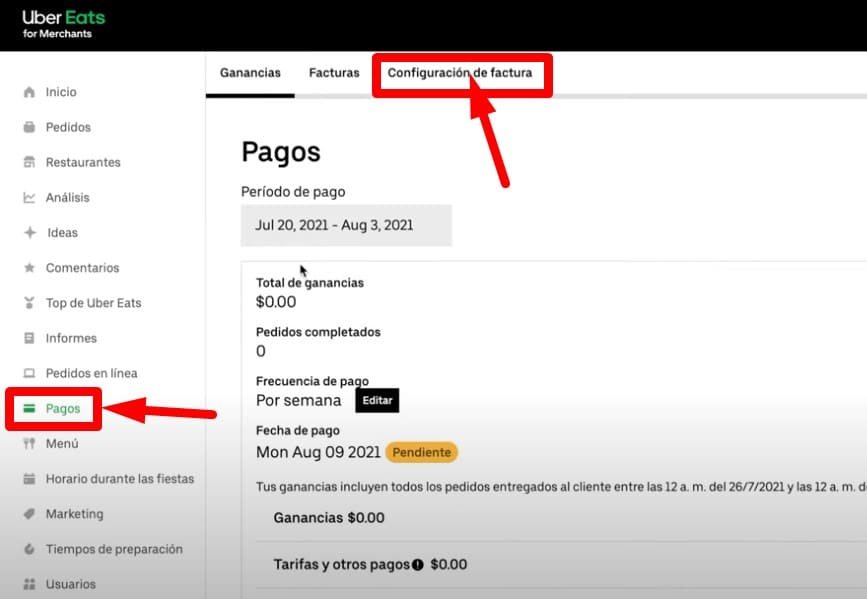Click the Horario durante las fiestas calendar icon
The height and width of the screenshot is (599, 867).
tap(29, 479)
